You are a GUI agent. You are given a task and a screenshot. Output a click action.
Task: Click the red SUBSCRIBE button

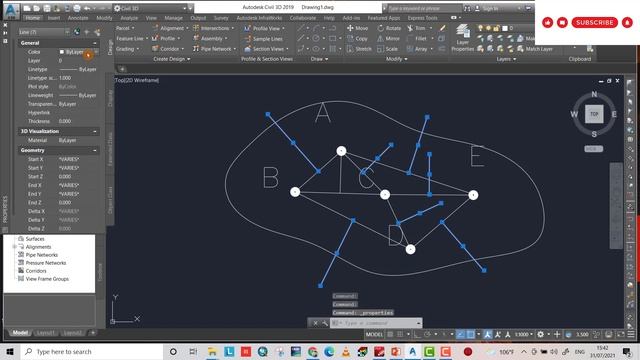[x=595, y=22]
